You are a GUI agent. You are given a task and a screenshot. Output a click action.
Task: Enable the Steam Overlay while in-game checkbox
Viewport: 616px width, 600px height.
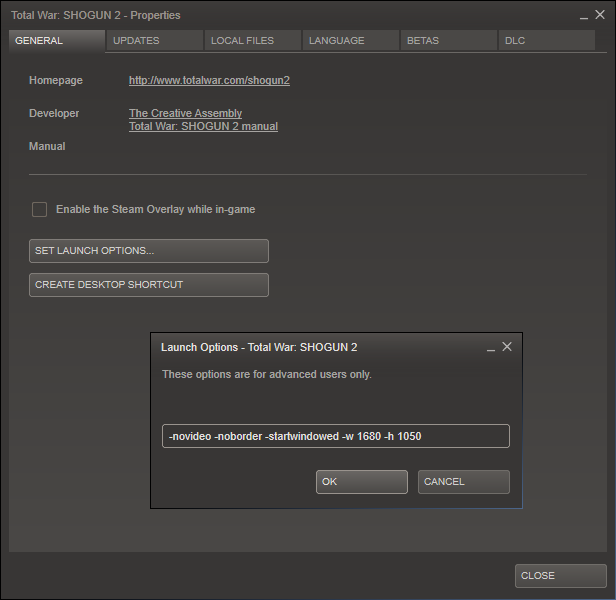(x=39, y=209)
